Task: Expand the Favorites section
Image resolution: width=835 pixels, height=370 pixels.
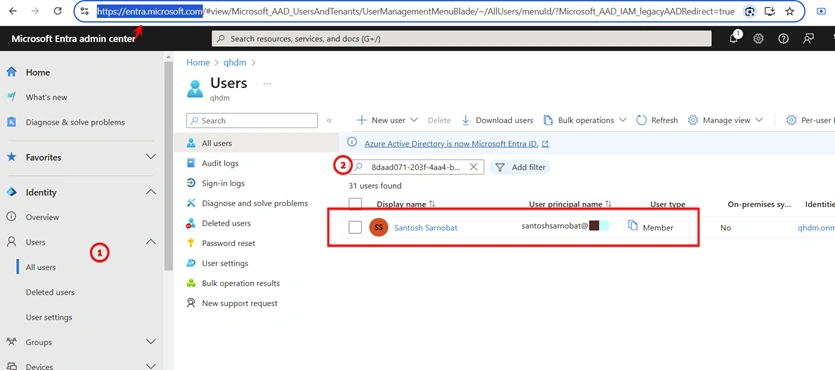Action: click(x=151, y=157)
